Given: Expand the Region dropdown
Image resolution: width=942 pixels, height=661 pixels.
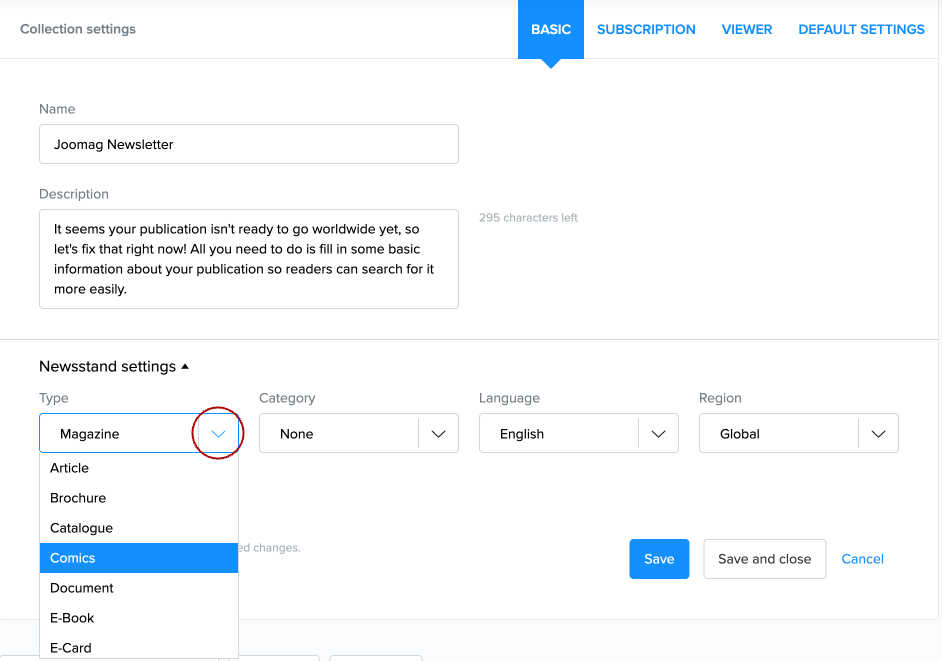Looking at the screenshot, I should [x=878, y=434].
